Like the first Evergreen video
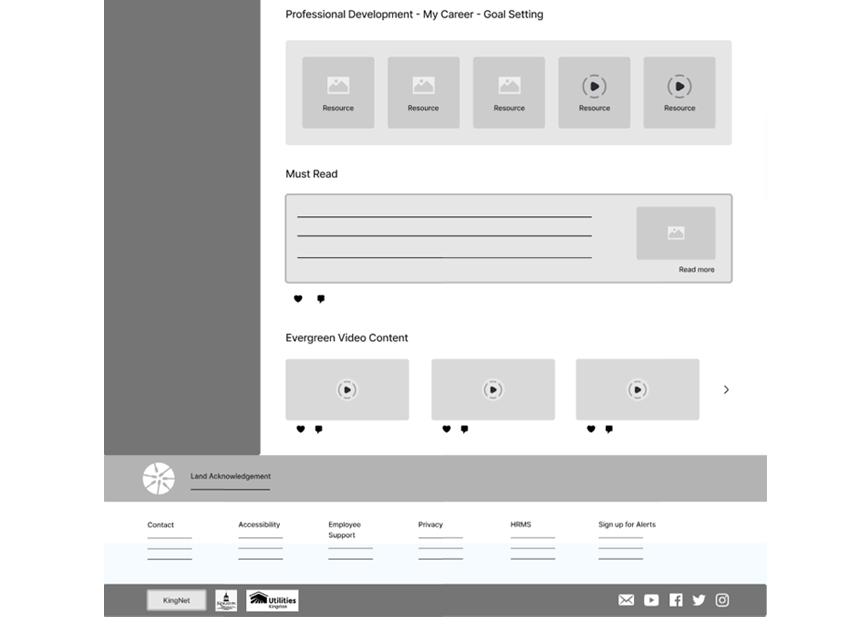 [x=300, y=429]
